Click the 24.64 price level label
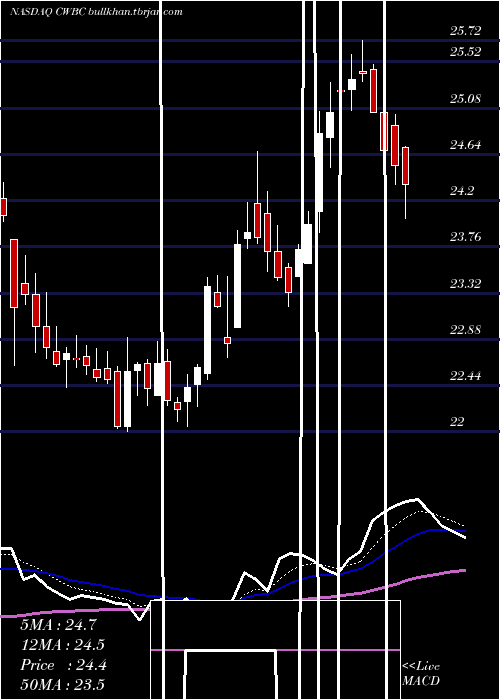 (466, 145)
